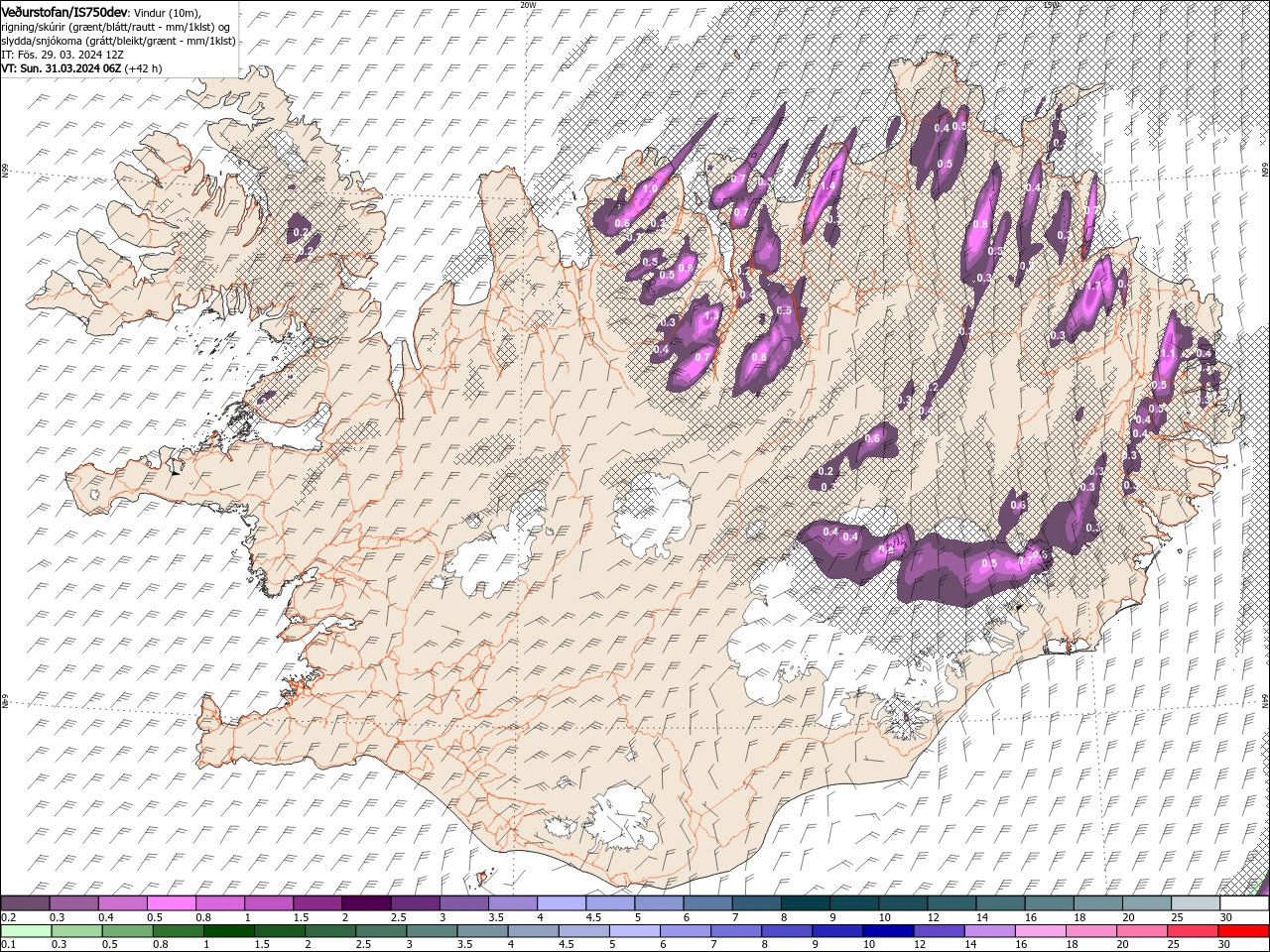Click the 'VT: Sun. 31.03.2024 06Z' valid time
The height and width of the screenshot is (952, 1270).
[63, 68]
